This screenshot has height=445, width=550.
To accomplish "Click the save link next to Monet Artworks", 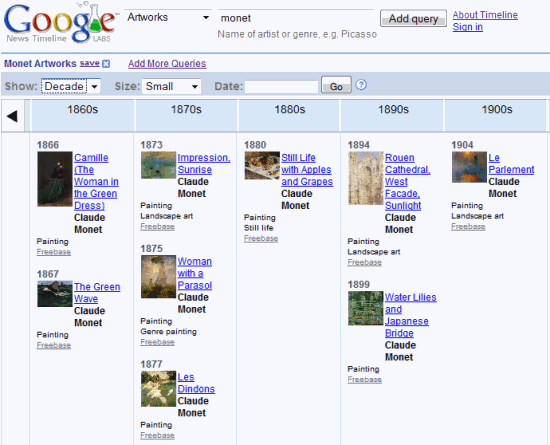I will (89, 63).
